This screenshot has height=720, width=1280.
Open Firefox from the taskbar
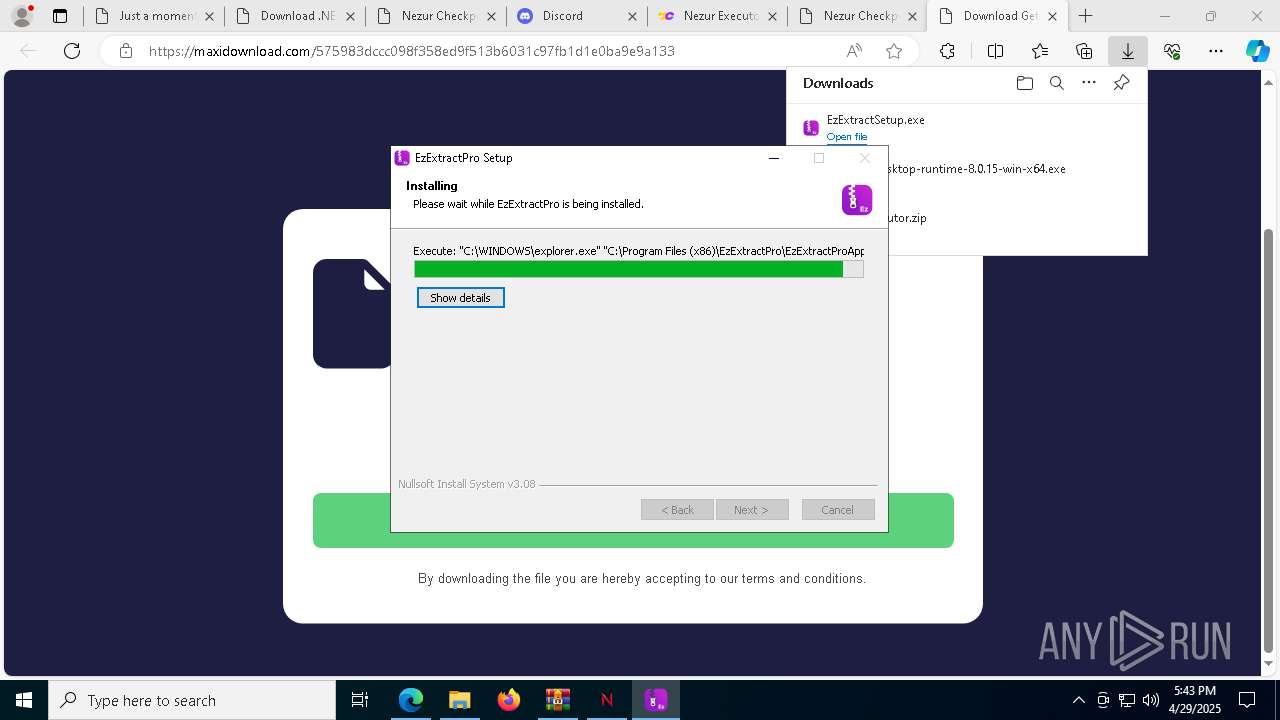tap(509, 700)
